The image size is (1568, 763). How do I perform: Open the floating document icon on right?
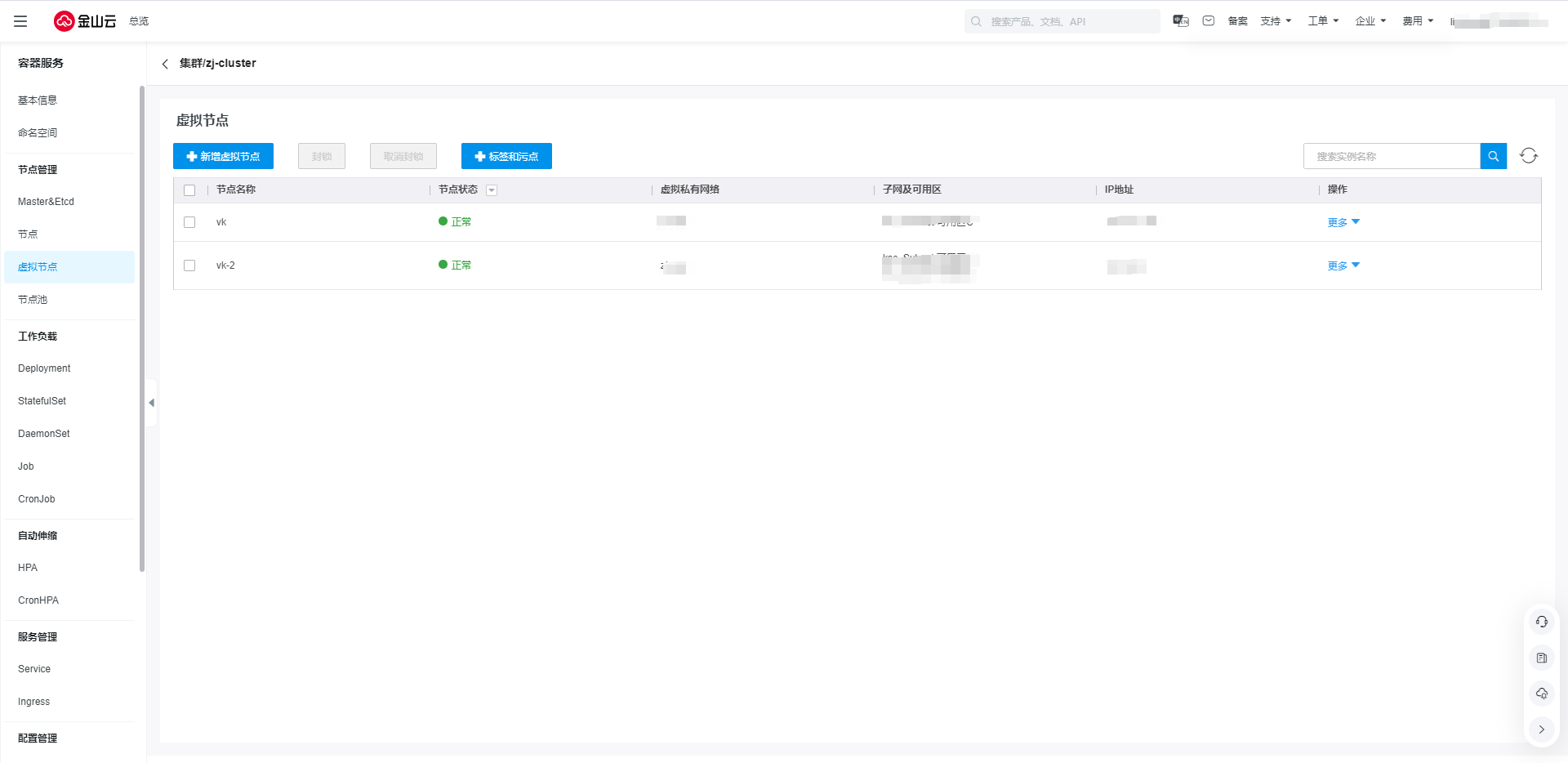[x=1541, y=658]
